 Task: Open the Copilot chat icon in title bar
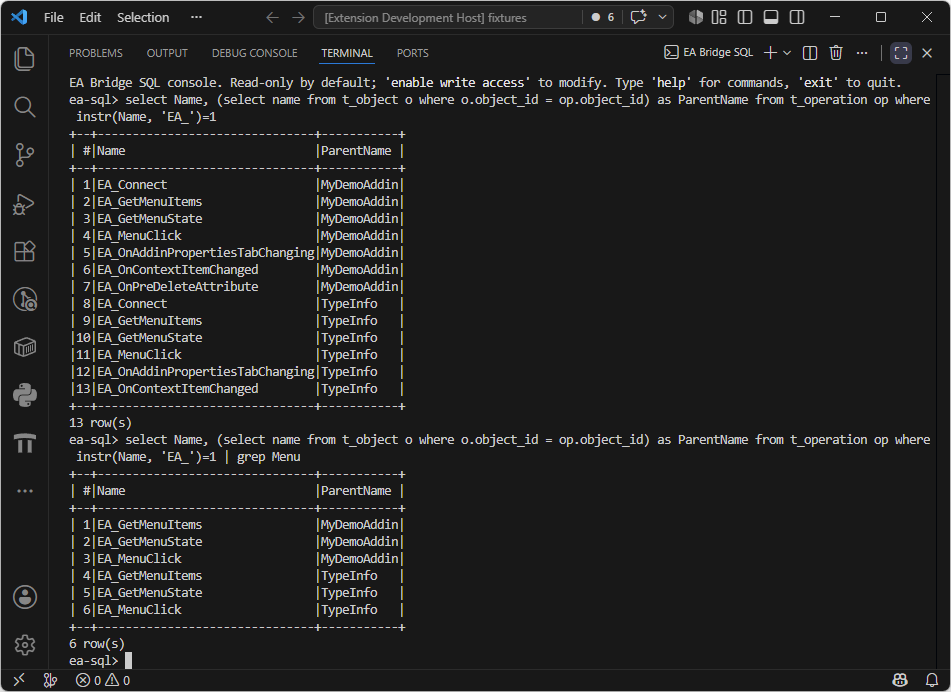(x=638, y=17)
